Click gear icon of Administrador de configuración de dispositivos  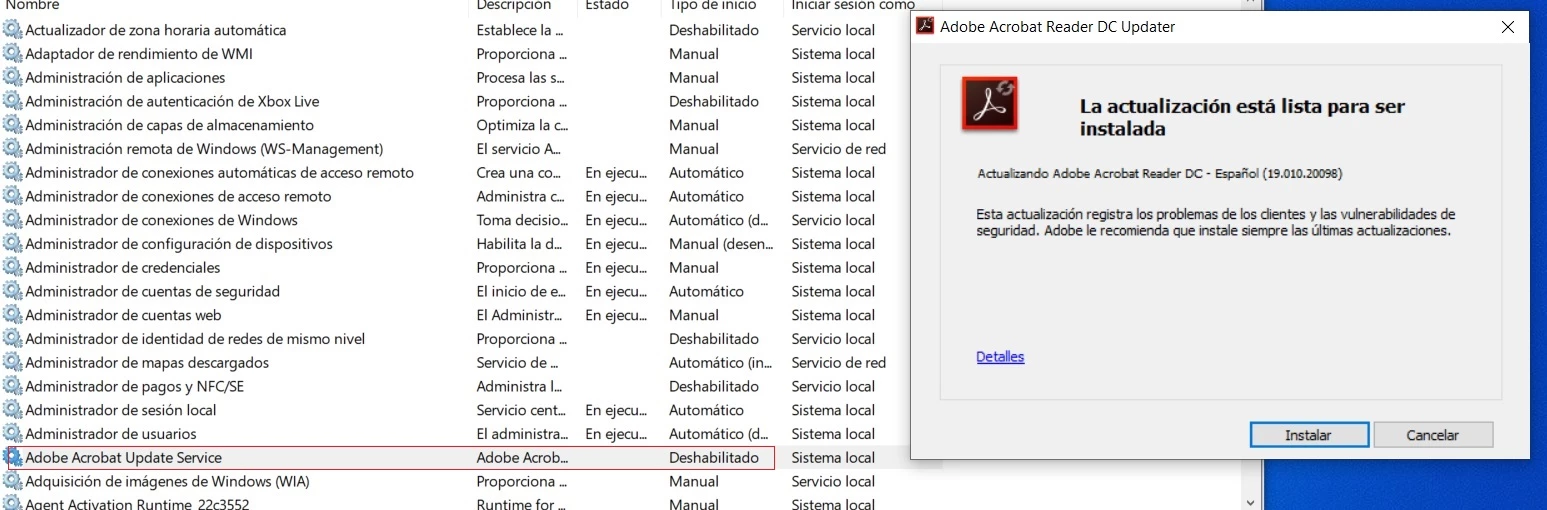click(x=12, y=244)
